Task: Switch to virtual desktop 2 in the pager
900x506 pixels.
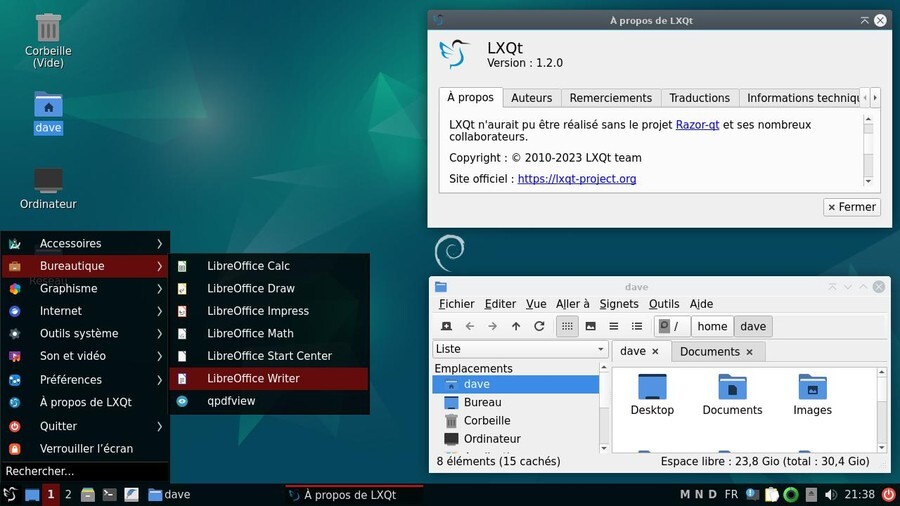Action: coord(68,495)
